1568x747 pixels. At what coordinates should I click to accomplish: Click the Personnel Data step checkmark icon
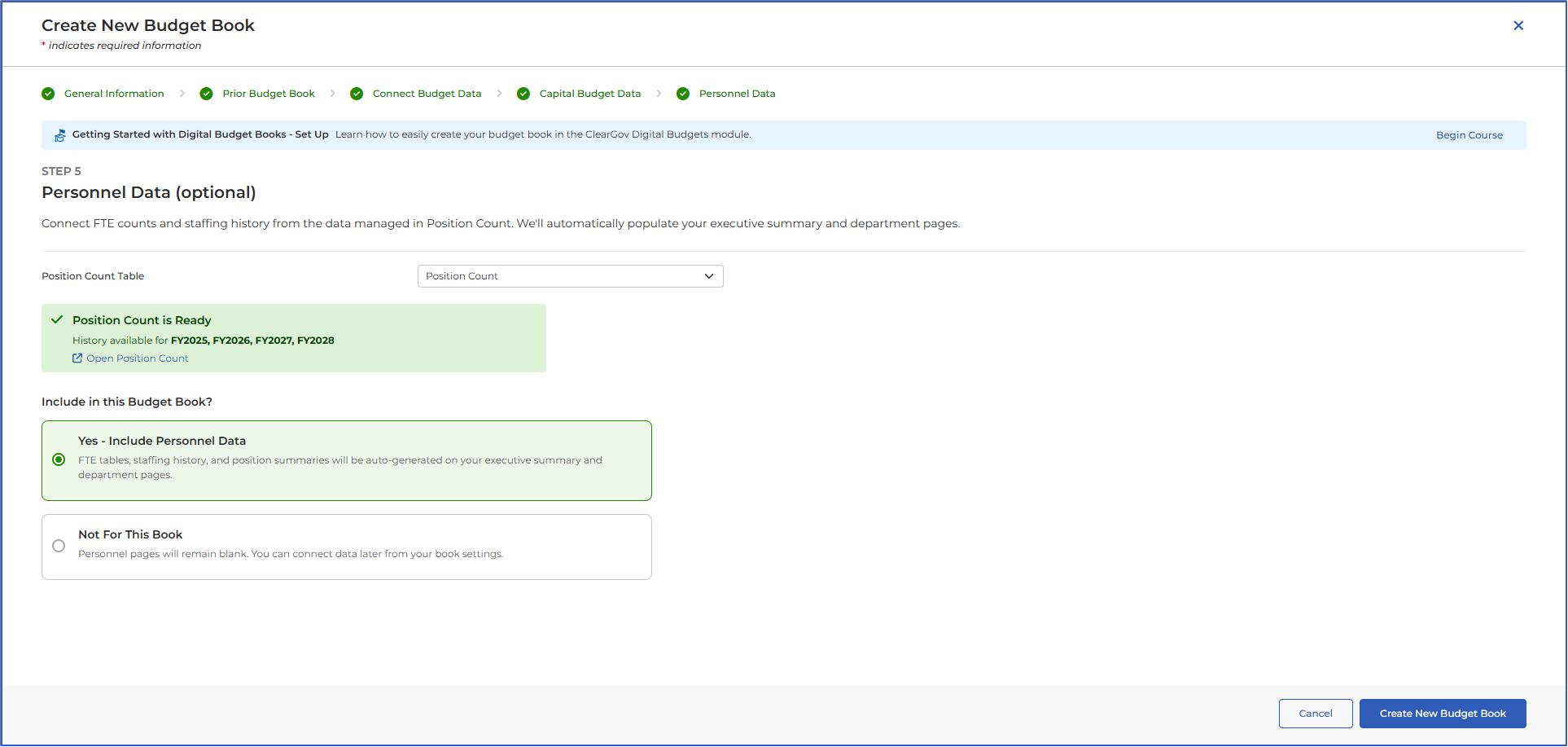pos(683,94)
